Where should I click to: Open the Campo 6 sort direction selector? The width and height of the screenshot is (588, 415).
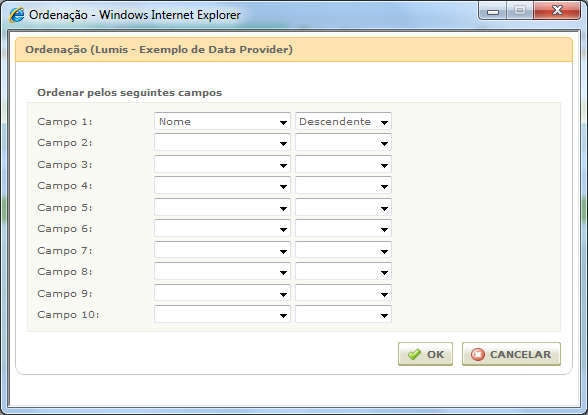coord(343,229)
